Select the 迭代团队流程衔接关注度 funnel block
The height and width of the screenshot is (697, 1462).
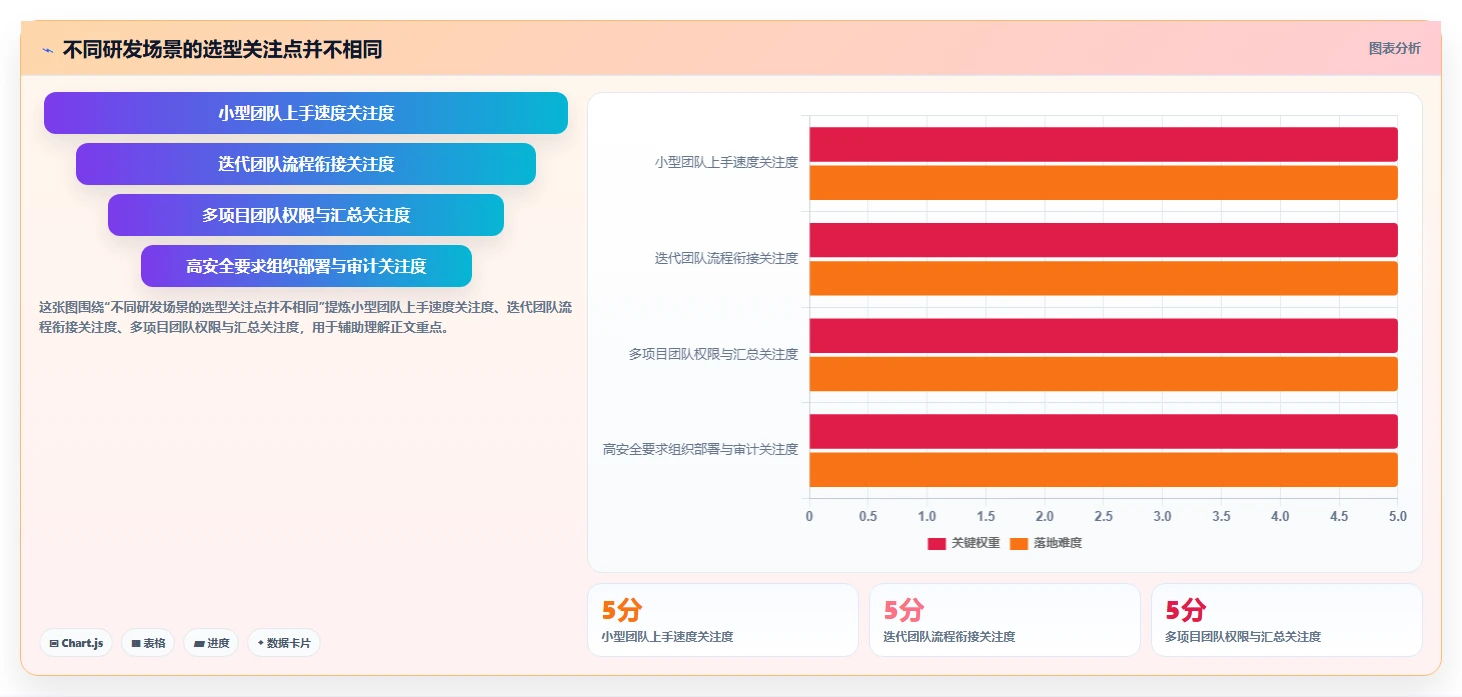(306, 164)
